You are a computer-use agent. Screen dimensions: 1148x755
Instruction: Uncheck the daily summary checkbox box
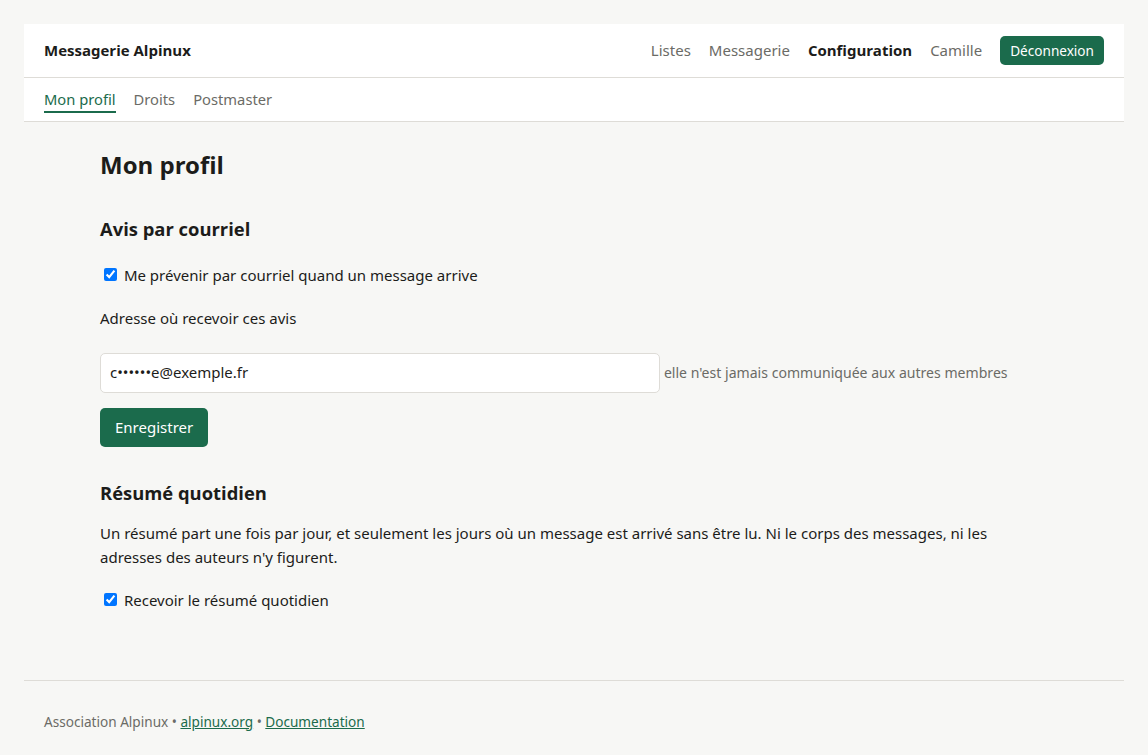111,600
